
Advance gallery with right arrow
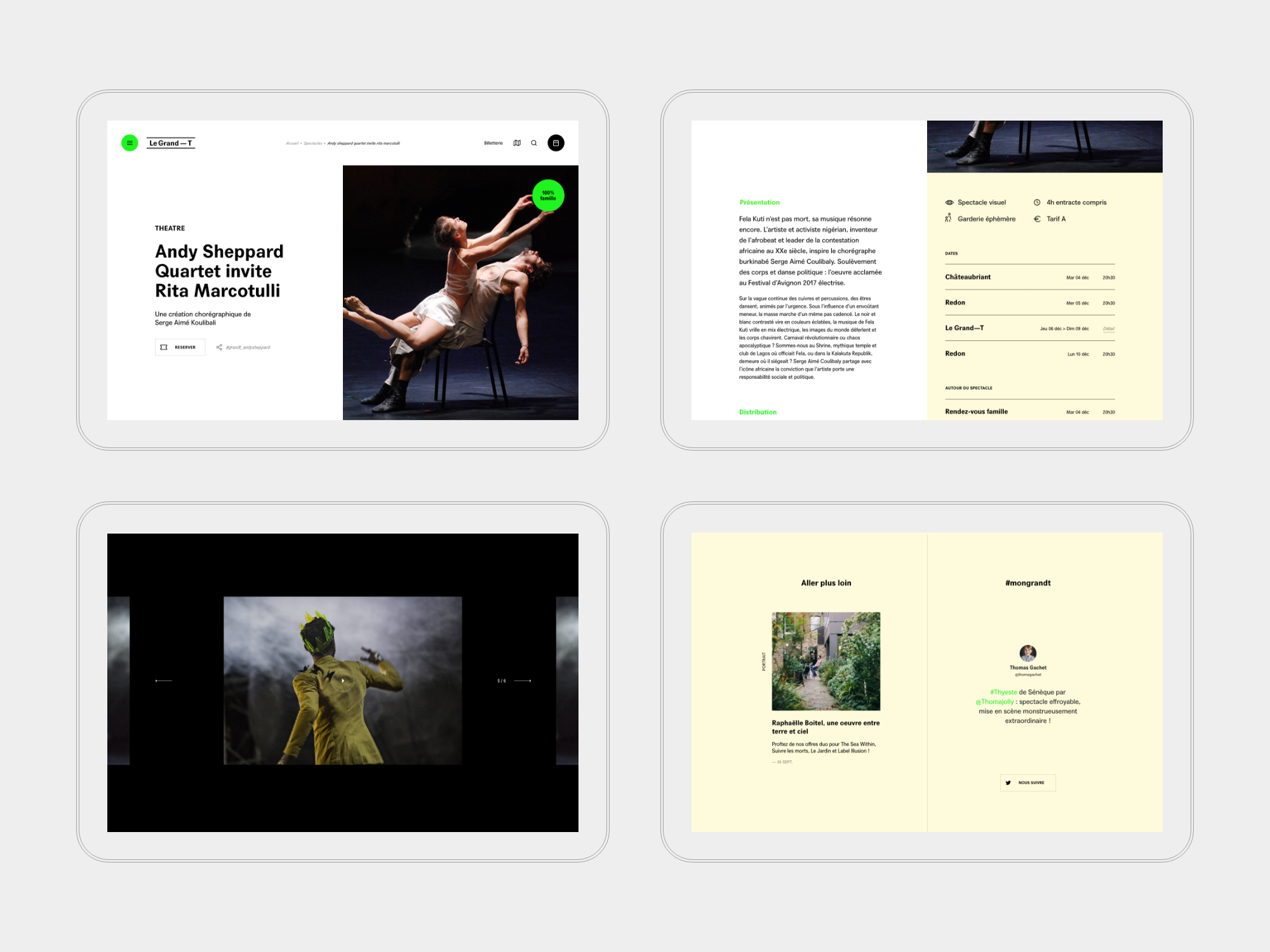pos(523,680)
